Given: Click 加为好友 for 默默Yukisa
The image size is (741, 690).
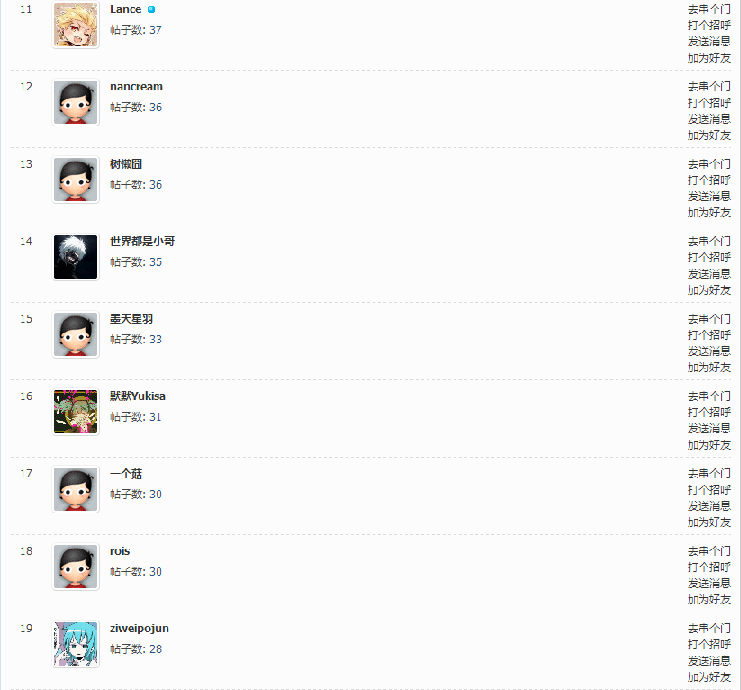Looking at the screenshot, I should (x=709, y=445).
